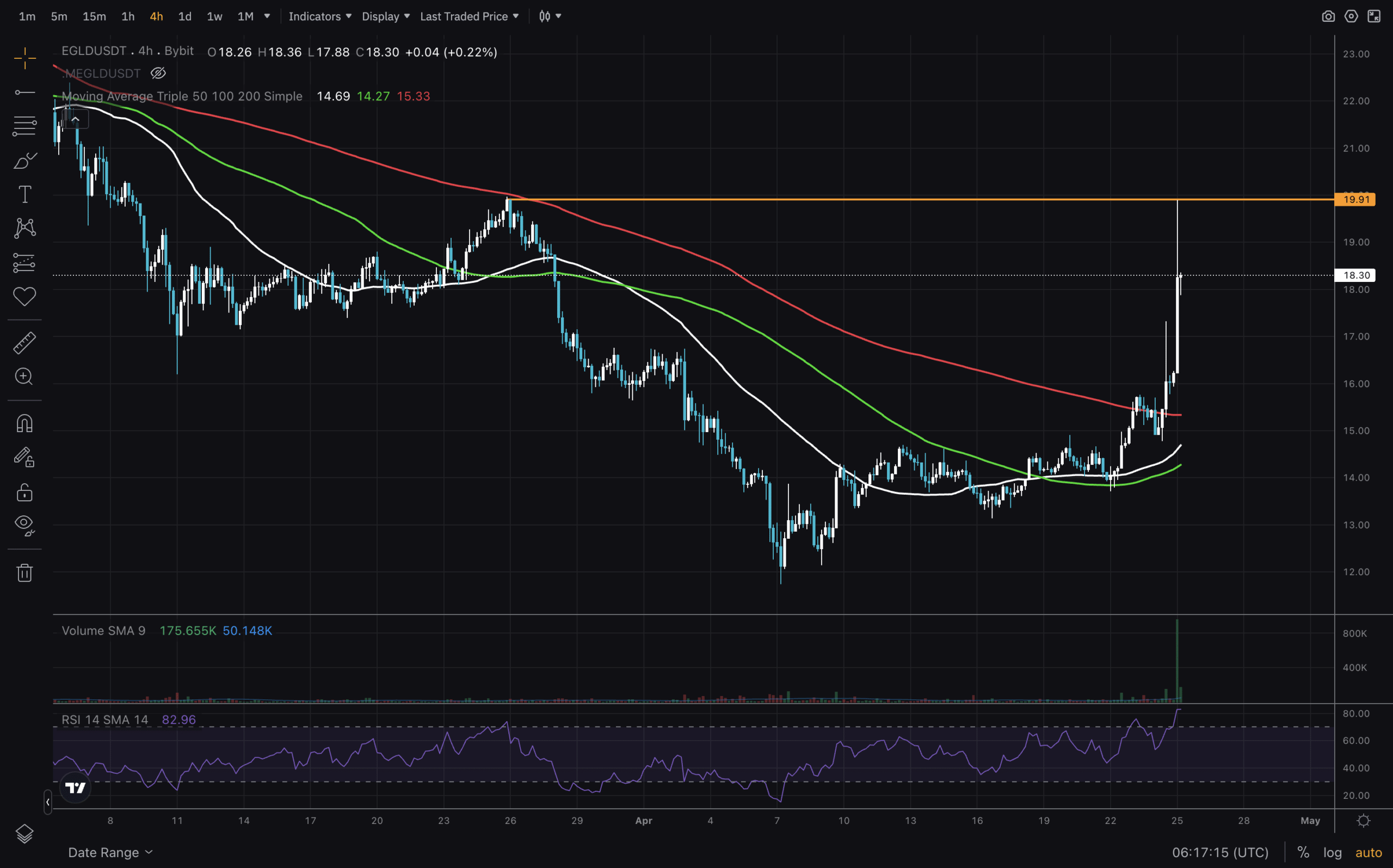1393x868 pixels.
Task: Click the TradingView logo
Action: click(x=75, y=787)
